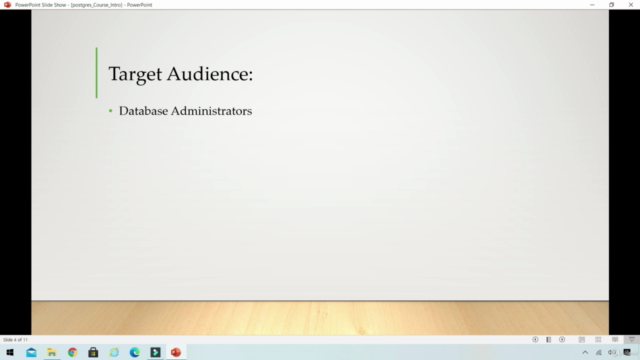The width and height of the screenshot is (640, 360).
Task: Open File Explorer from taskbar
Action: [x=52, y=352]
